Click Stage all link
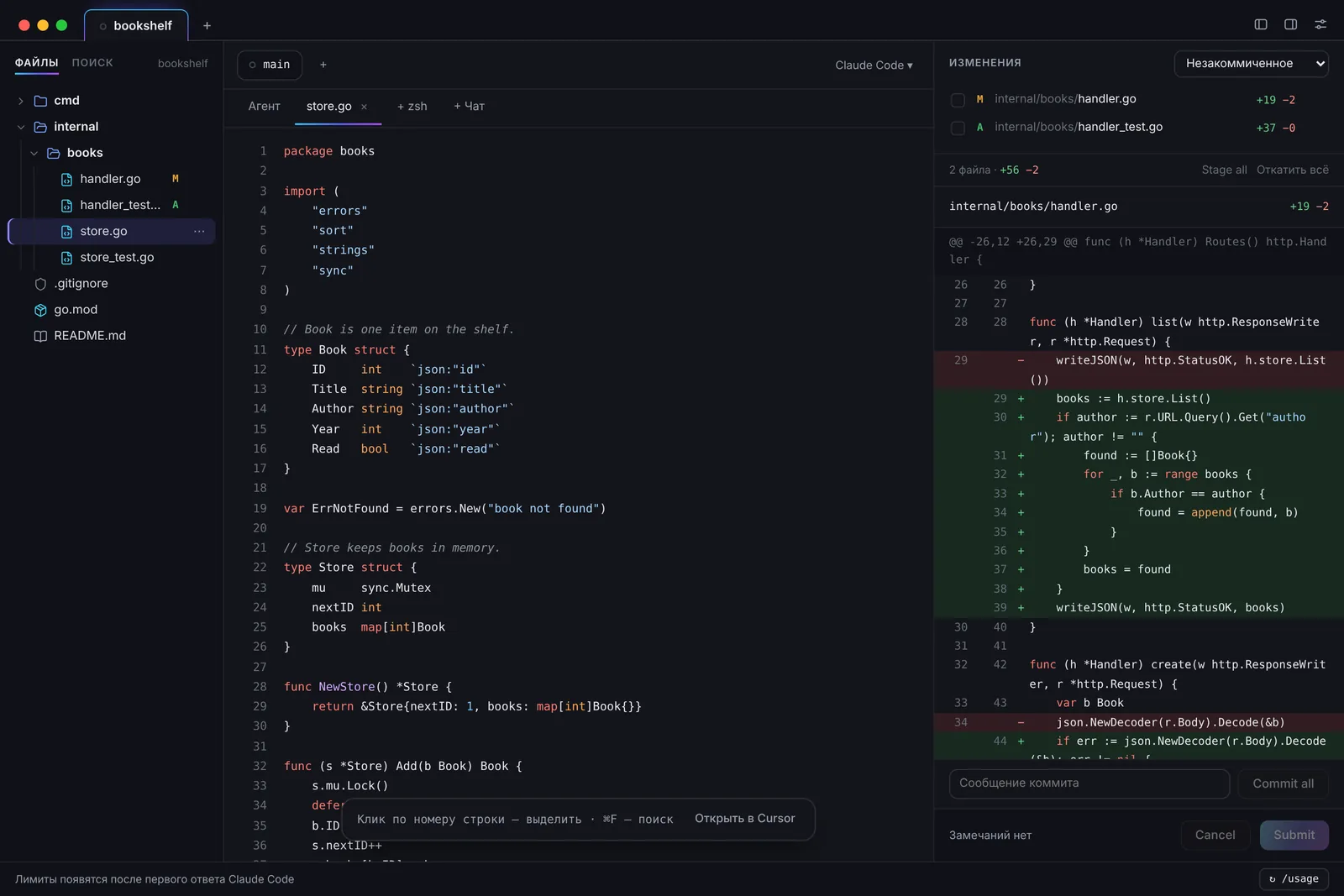Screen dimensions: 1344x896 pos(1224,170)
